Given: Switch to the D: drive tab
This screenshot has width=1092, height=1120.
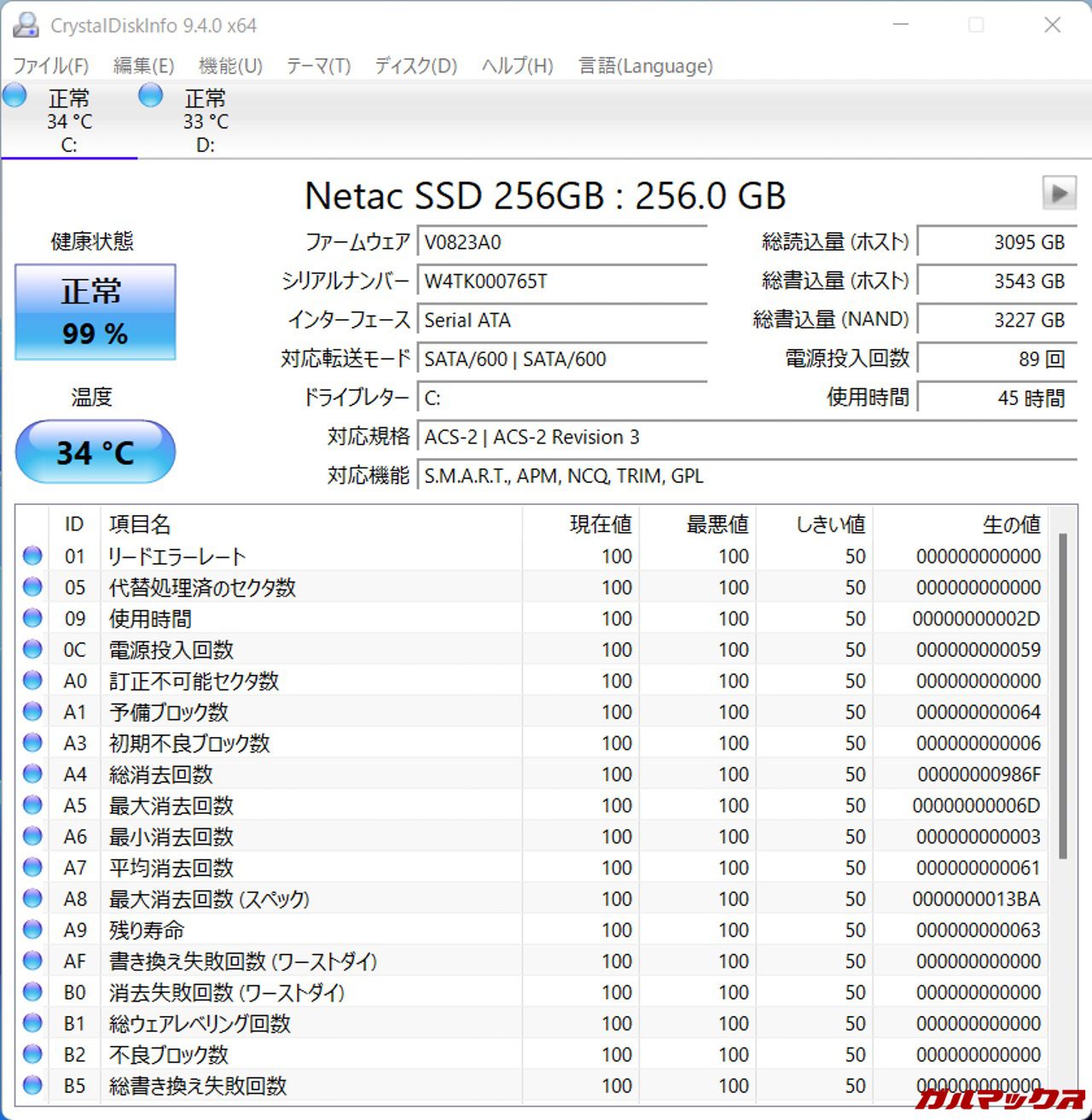Looking at the screenshot, I should pyautogui.click(x=206, y=120).
